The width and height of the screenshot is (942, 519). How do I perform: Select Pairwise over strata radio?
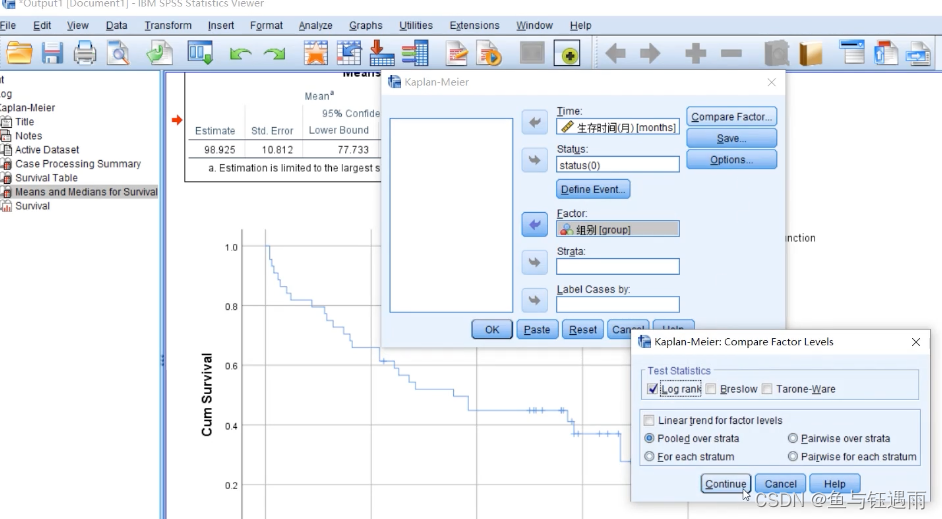(x=793, y=438)
